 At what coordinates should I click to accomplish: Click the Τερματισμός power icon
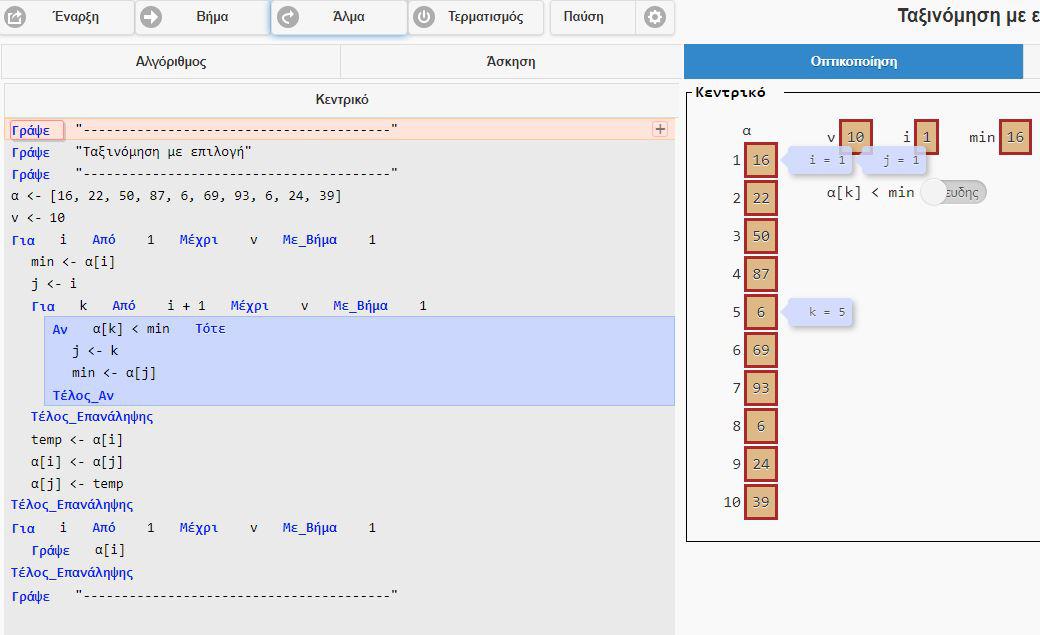point(424,17)
